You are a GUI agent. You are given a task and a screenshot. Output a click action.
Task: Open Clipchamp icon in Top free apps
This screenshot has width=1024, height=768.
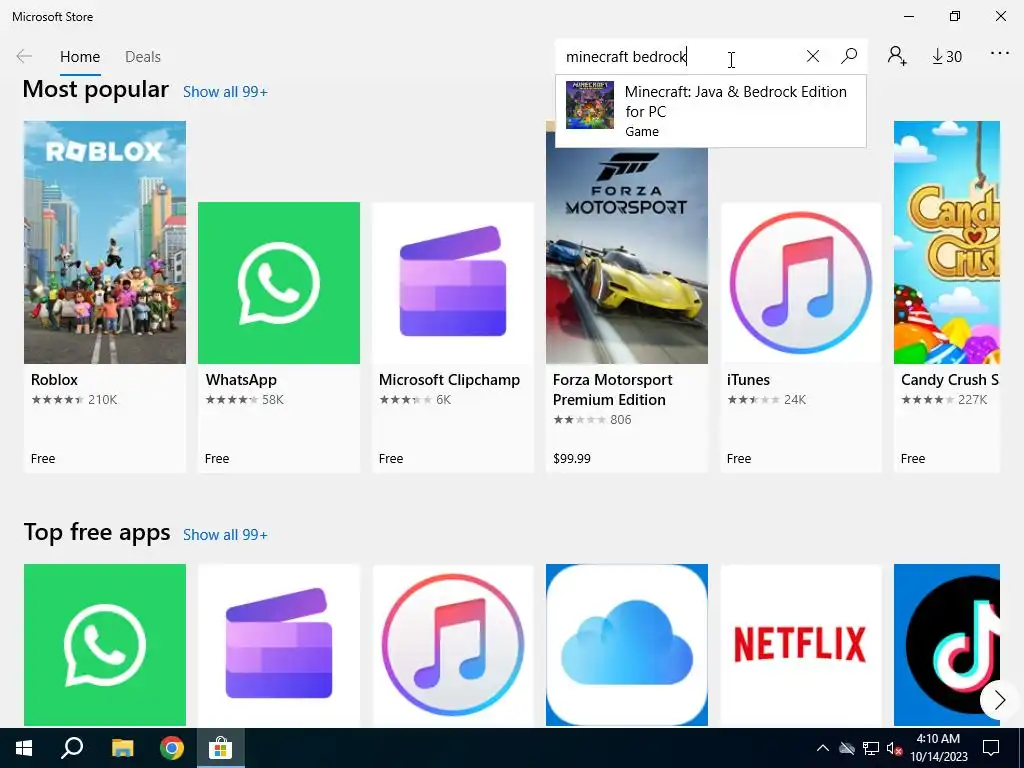pos(279,645)
